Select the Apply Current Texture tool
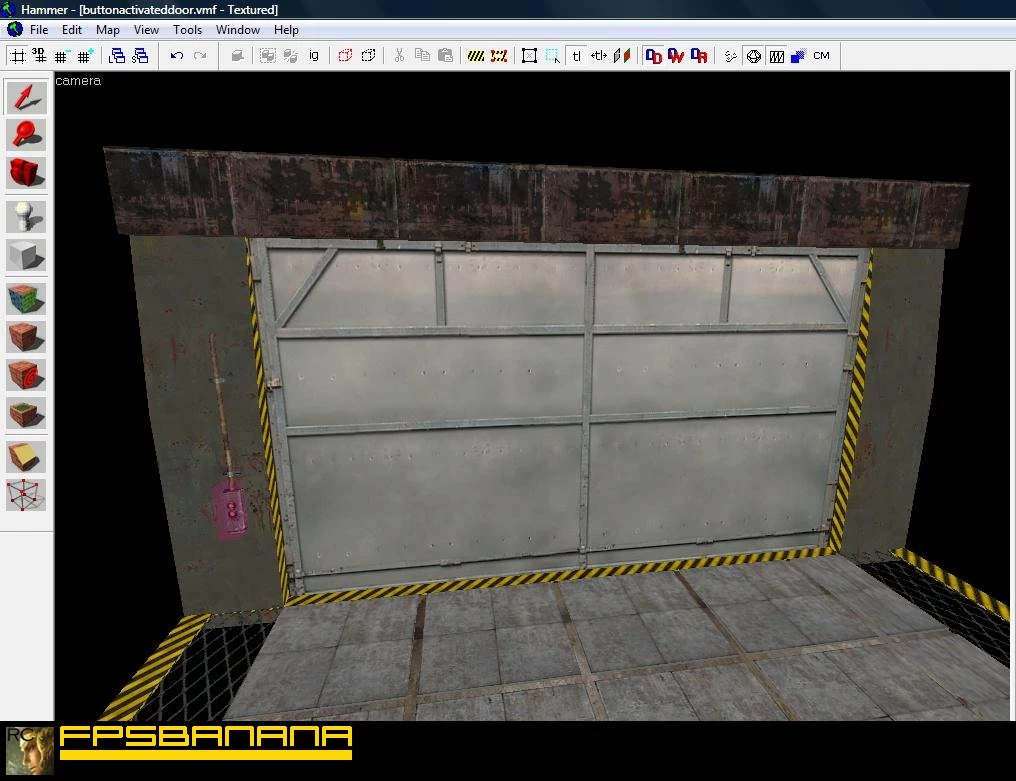This screenshot has width=1016, height=781. coord(26,337)
